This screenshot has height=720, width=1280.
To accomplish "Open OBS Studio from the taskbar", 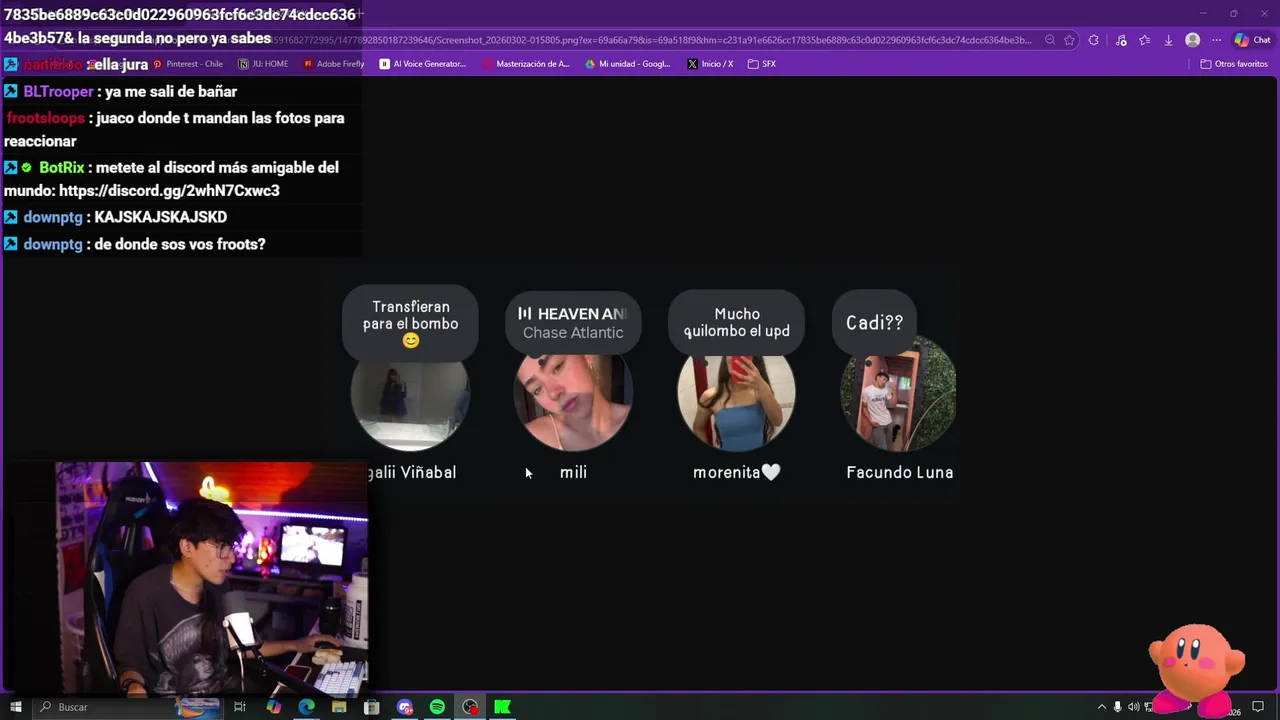I will pyautogui.click(x=470, y=707).
